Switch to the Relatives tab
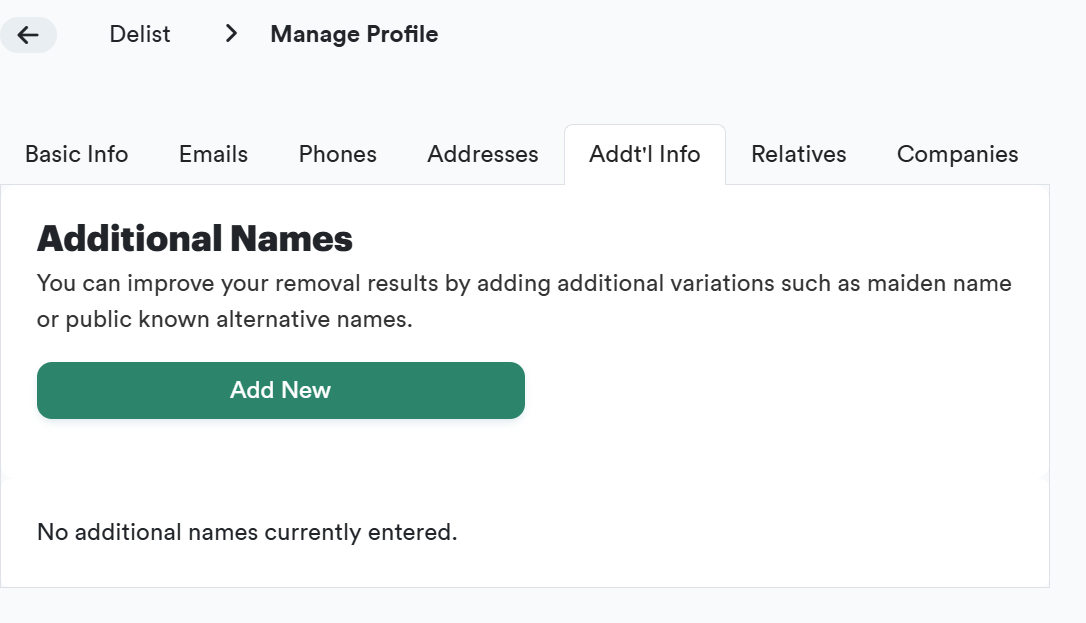 [x=799, y=154]
